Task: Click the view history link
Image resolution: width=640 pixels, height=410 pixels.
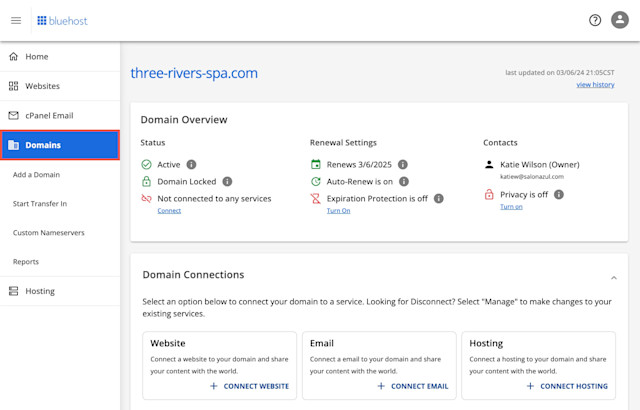Action: coord(595,84)
